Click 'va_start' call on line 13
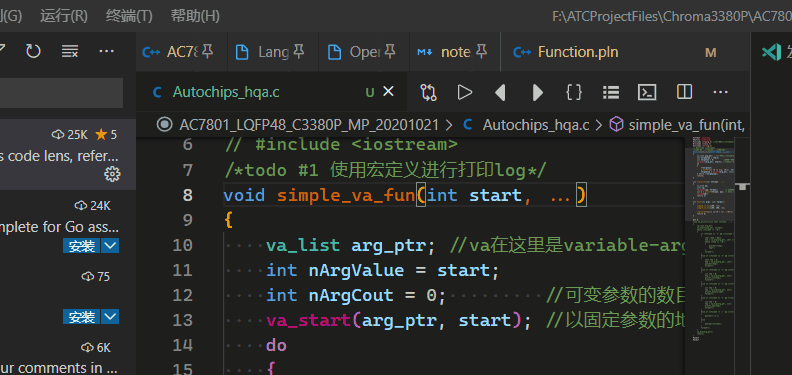 coord(309,320)
